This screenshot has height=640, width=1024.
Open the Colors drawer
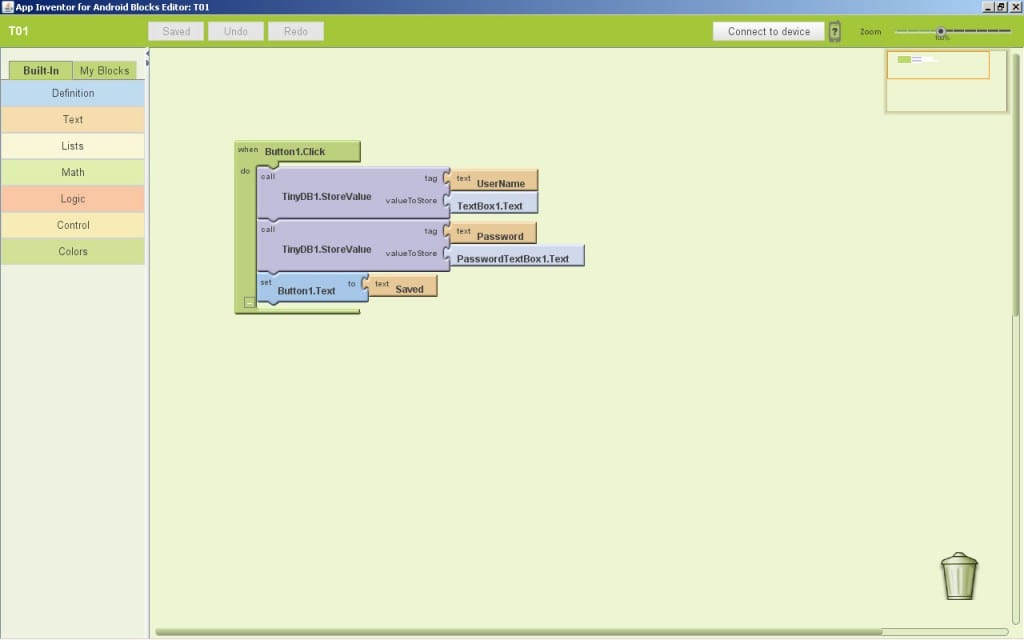pos(73,251)
